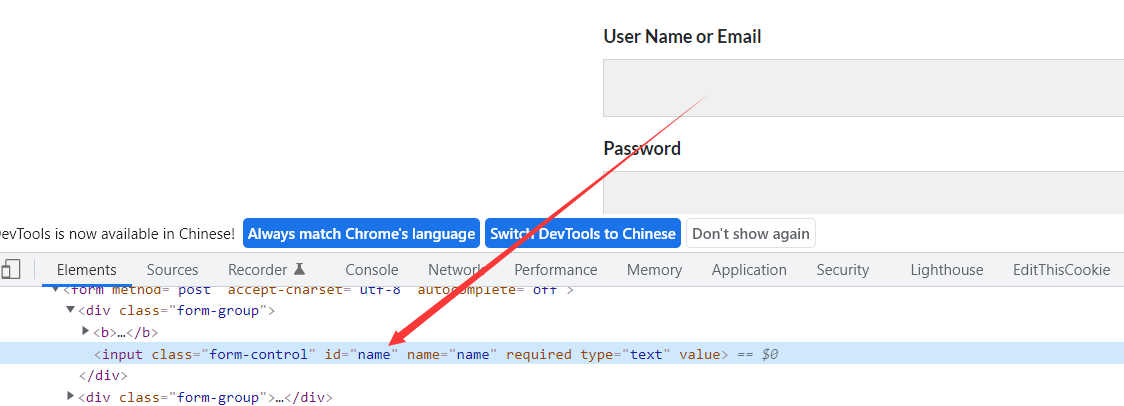Click the form method=post line
Viewport: 1124px width, 406px height.
tap(319, 290)
